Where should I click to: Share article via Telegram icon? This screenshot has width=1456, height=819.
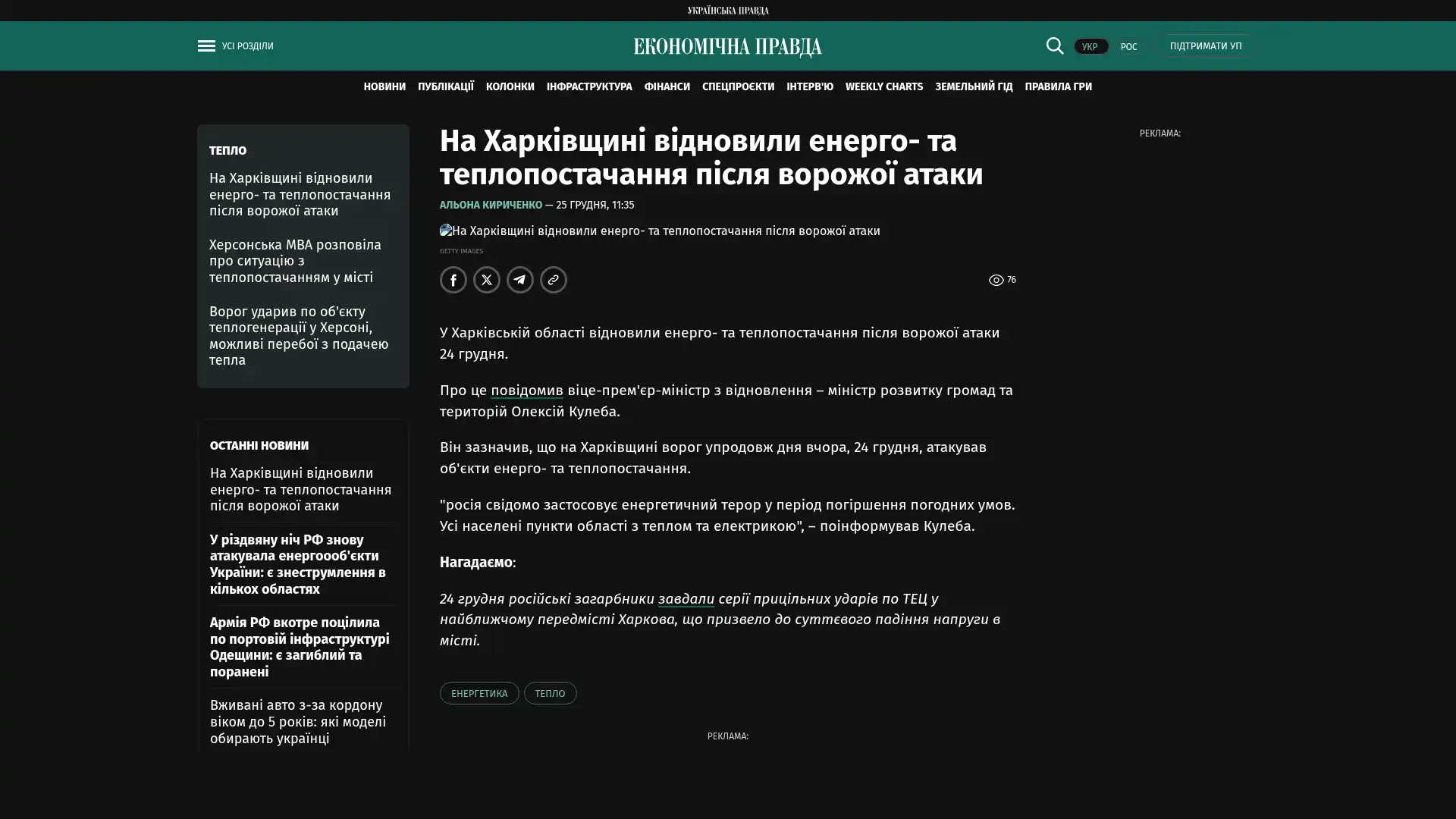520,280
